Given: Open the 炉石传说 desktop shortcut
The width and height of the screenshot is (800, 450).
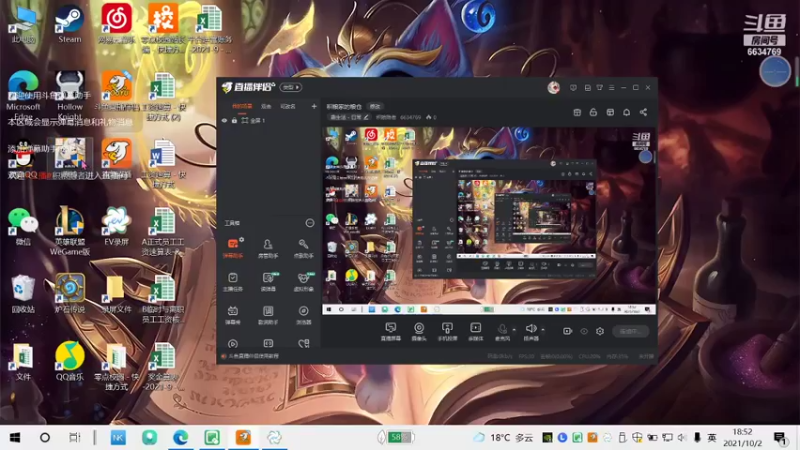Looking at the screenshot, I should point(70,293).
